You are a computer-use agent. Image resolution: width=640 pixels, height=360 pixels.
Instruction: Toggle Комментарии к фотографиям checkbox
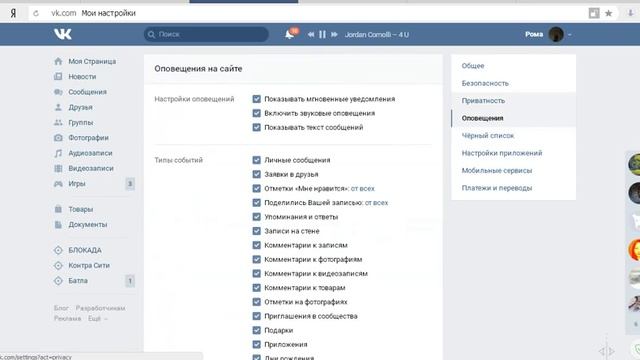pos(256,259)
